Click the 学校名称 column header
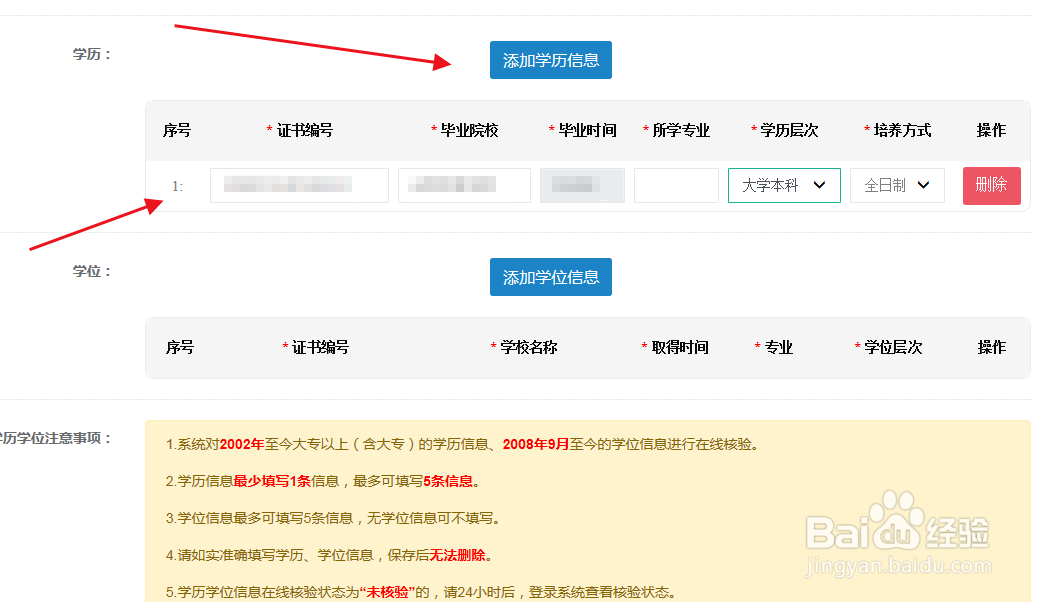The width and height of the screenshot is (1050, 602). click(528, 347)
